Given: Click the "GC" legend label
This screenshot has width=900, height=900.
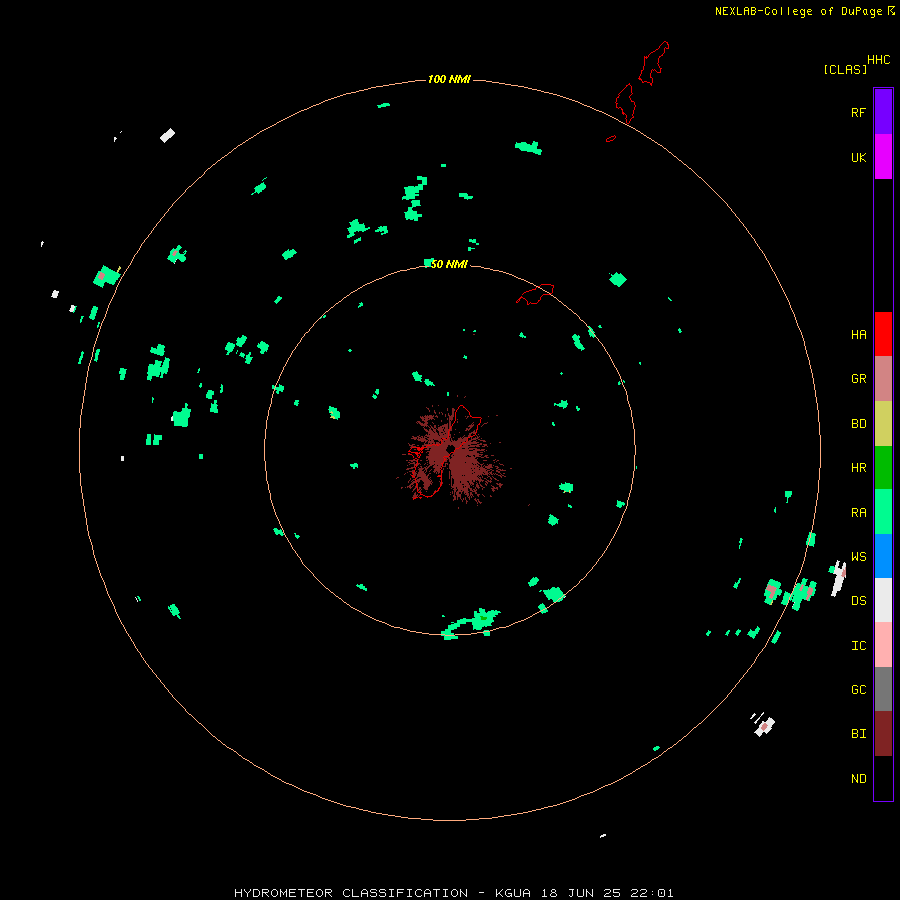Looking at the screenshot, I should pos(858,690).
